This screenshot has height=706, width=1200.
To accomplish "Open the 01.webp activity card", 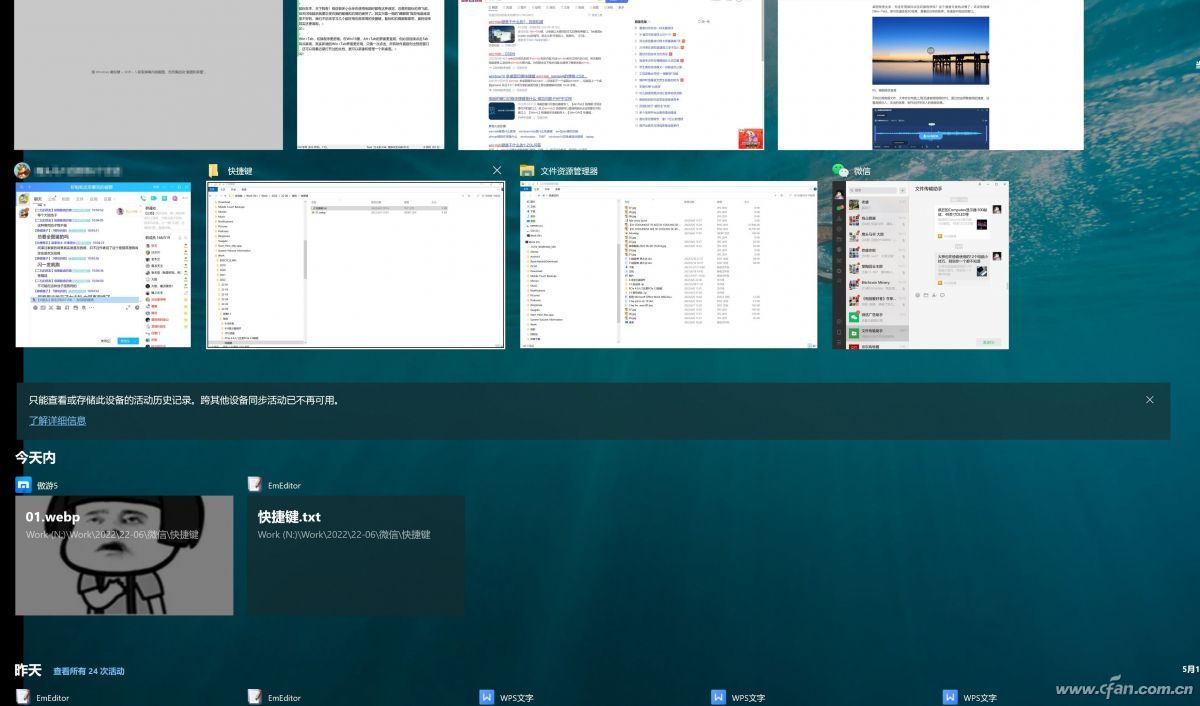I will (124, 556).
